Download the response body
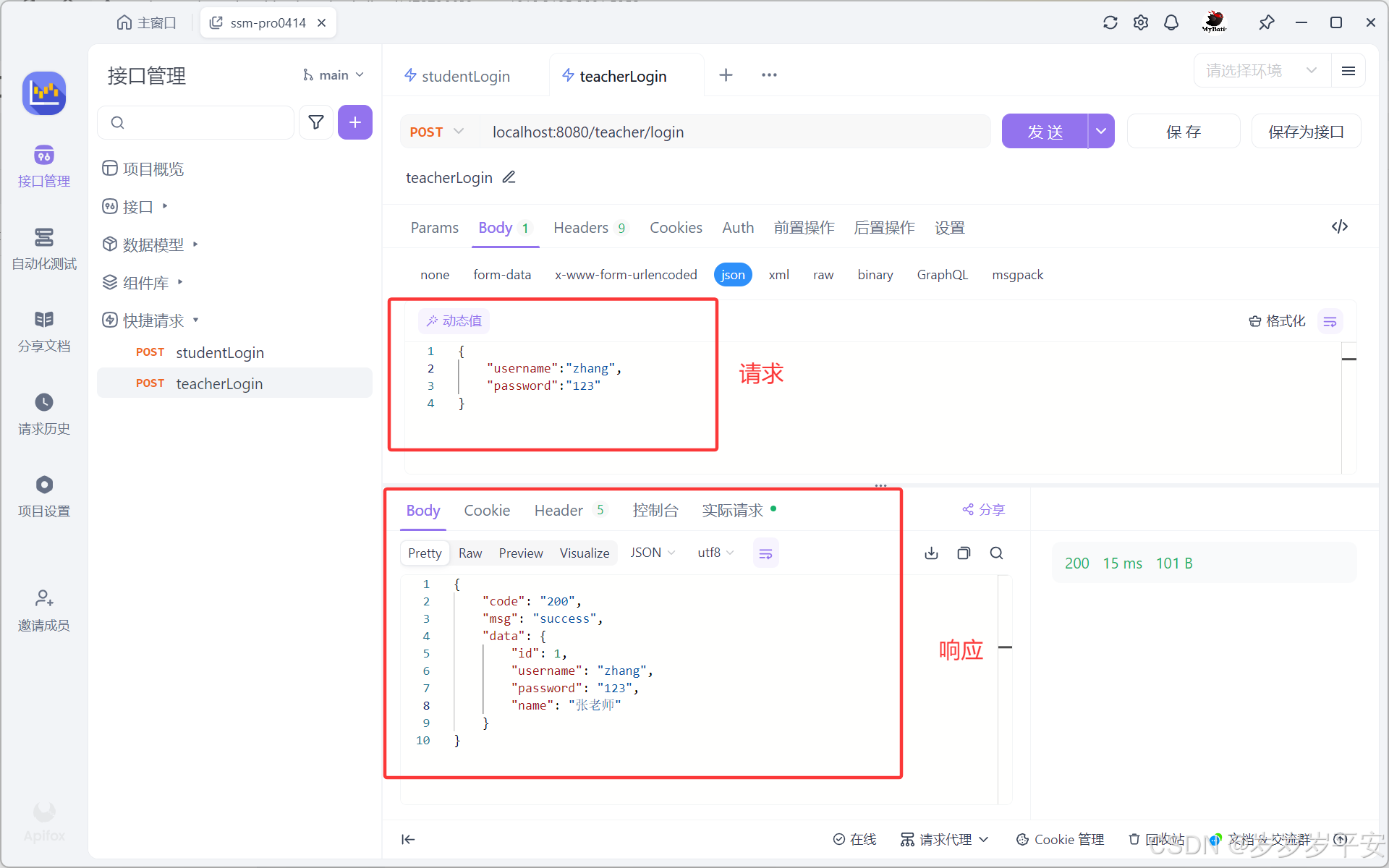This screenshot has height=868, width=1389. (x=931, y=553)
